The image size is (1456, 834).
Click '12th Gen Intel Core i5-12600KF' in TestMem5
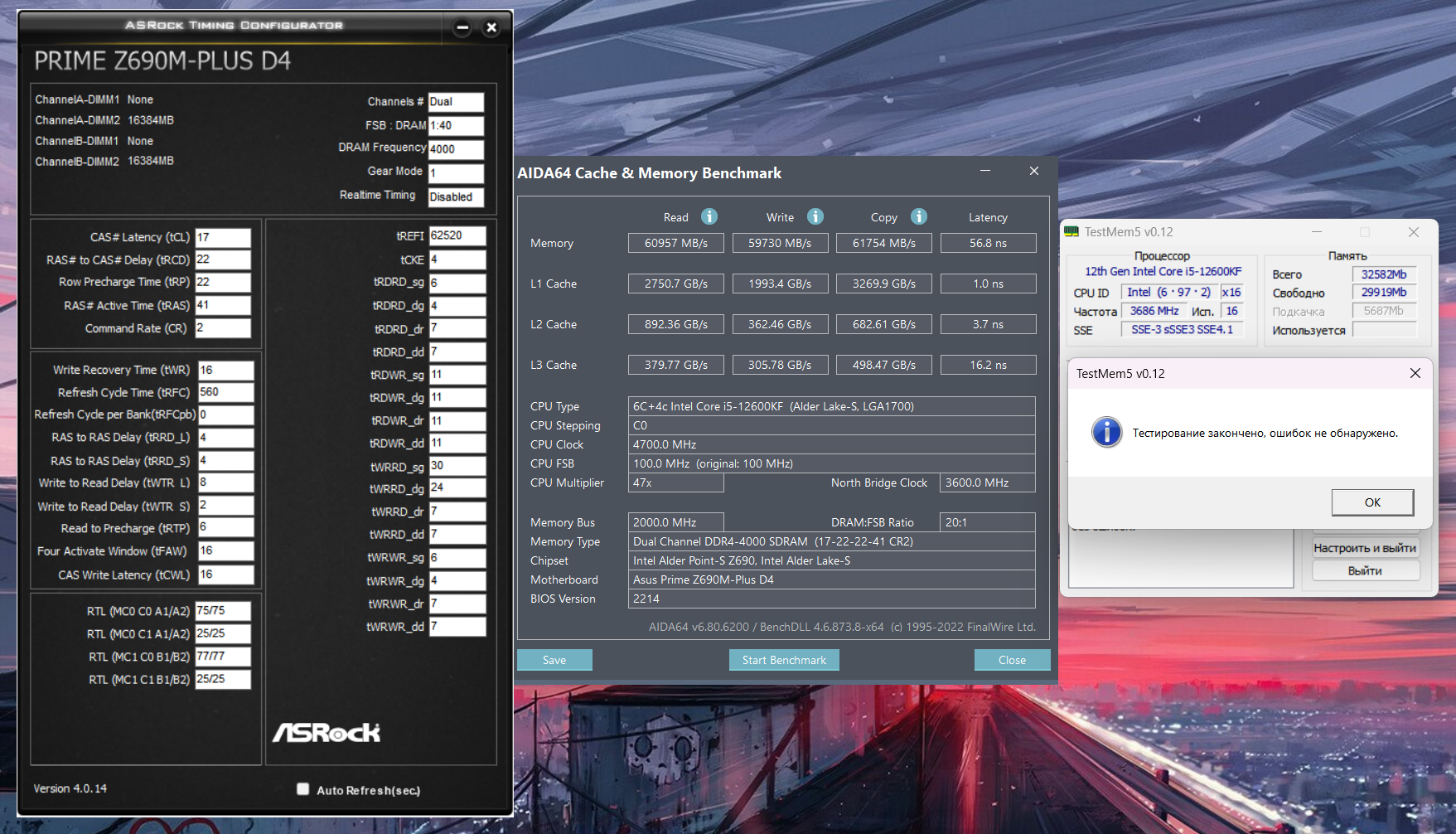[1163, 271]
